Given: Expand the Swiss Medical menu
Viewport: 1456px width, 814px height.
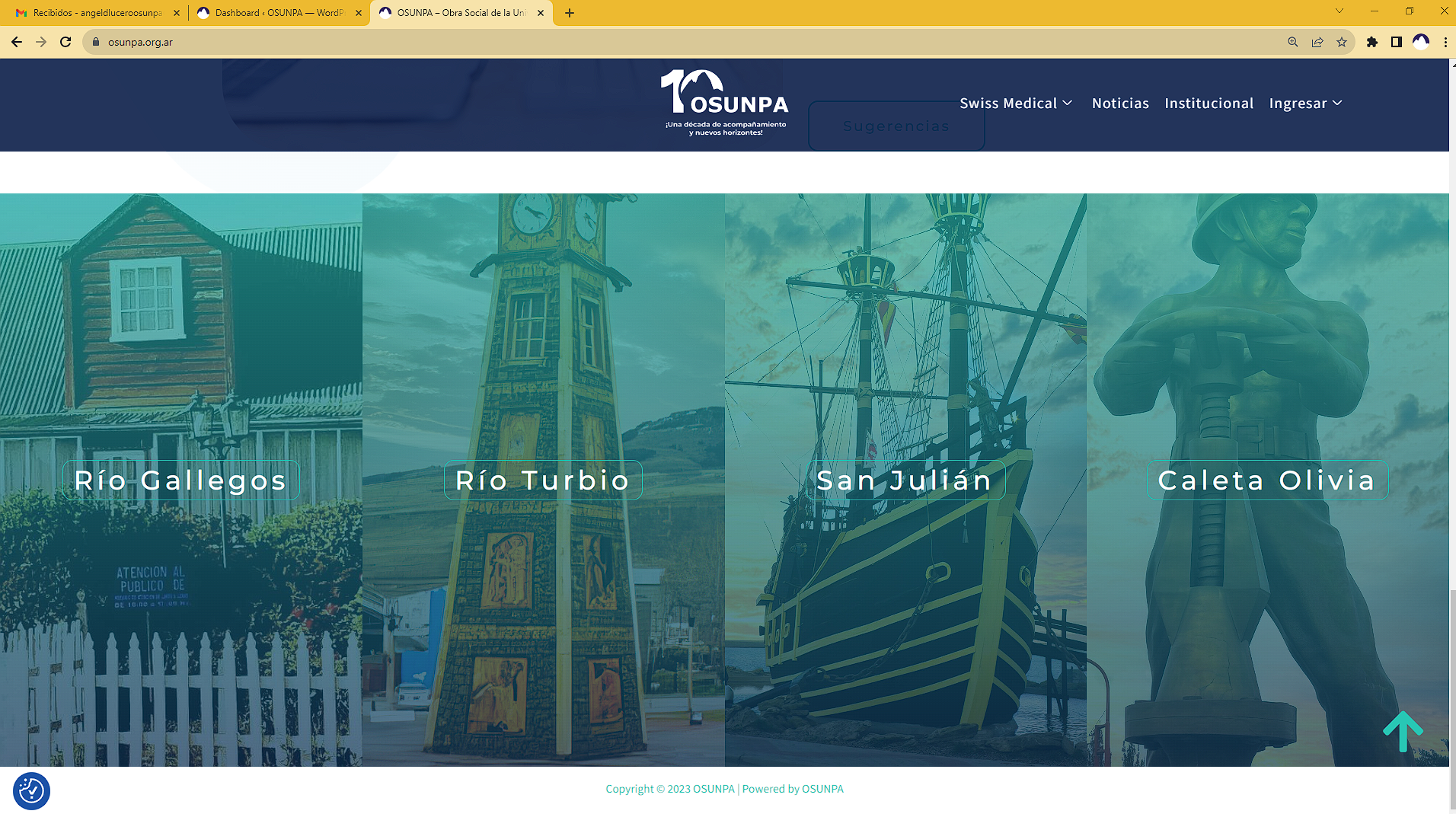Looking at the screenshot, I should 1016,104.
